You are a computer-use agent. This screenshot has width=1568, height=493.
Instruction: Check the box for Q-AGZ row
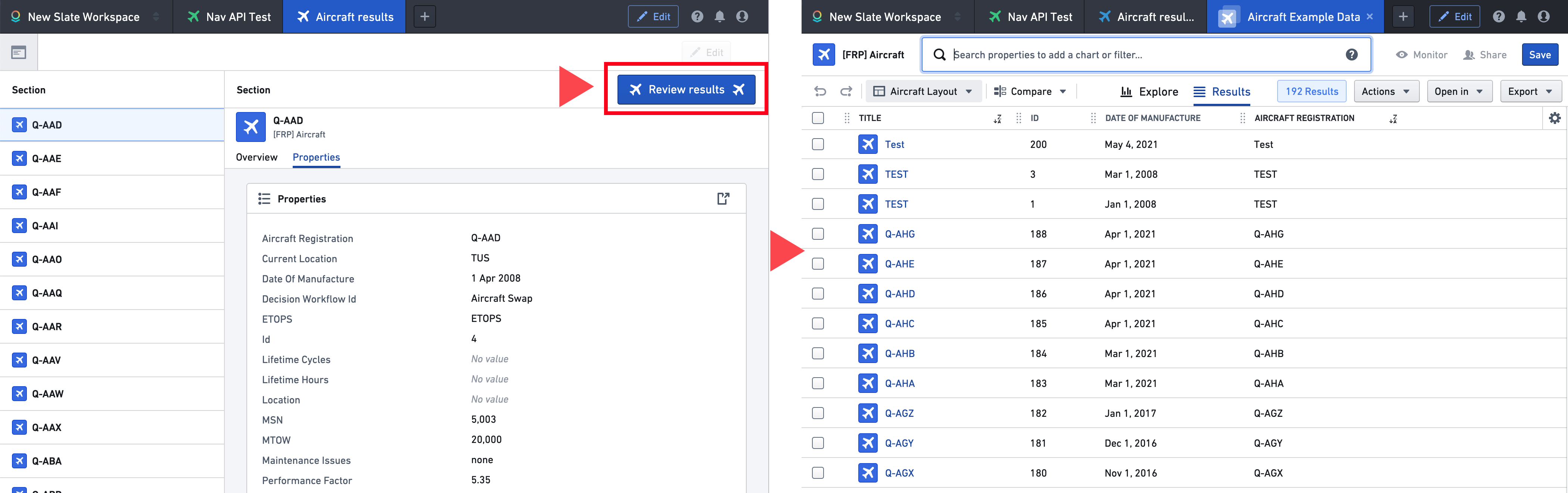(818, 413)
